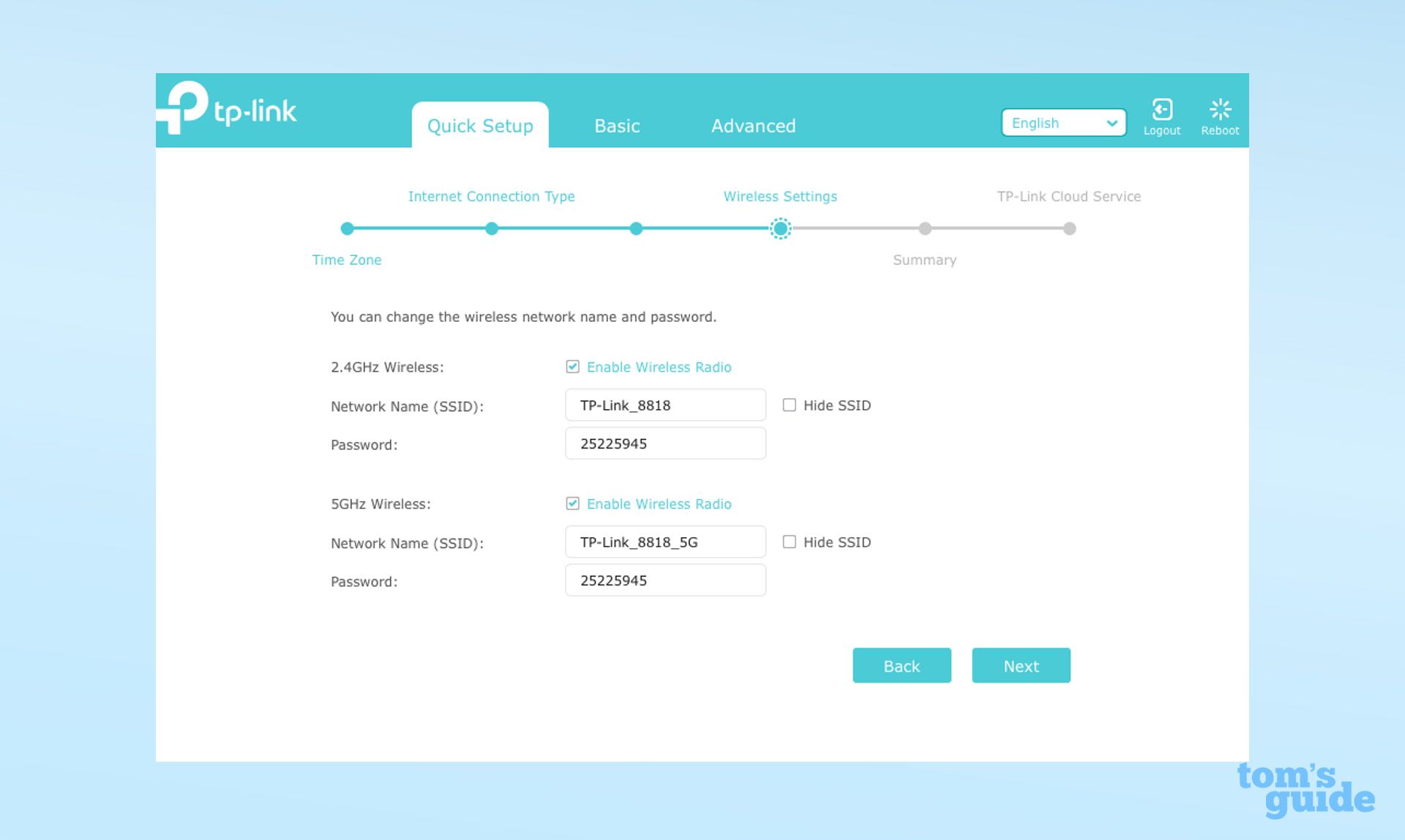Toggle Hide SSID for 5GHz network
Screen dimensions: 1405x840
click(x=791, y=542)
